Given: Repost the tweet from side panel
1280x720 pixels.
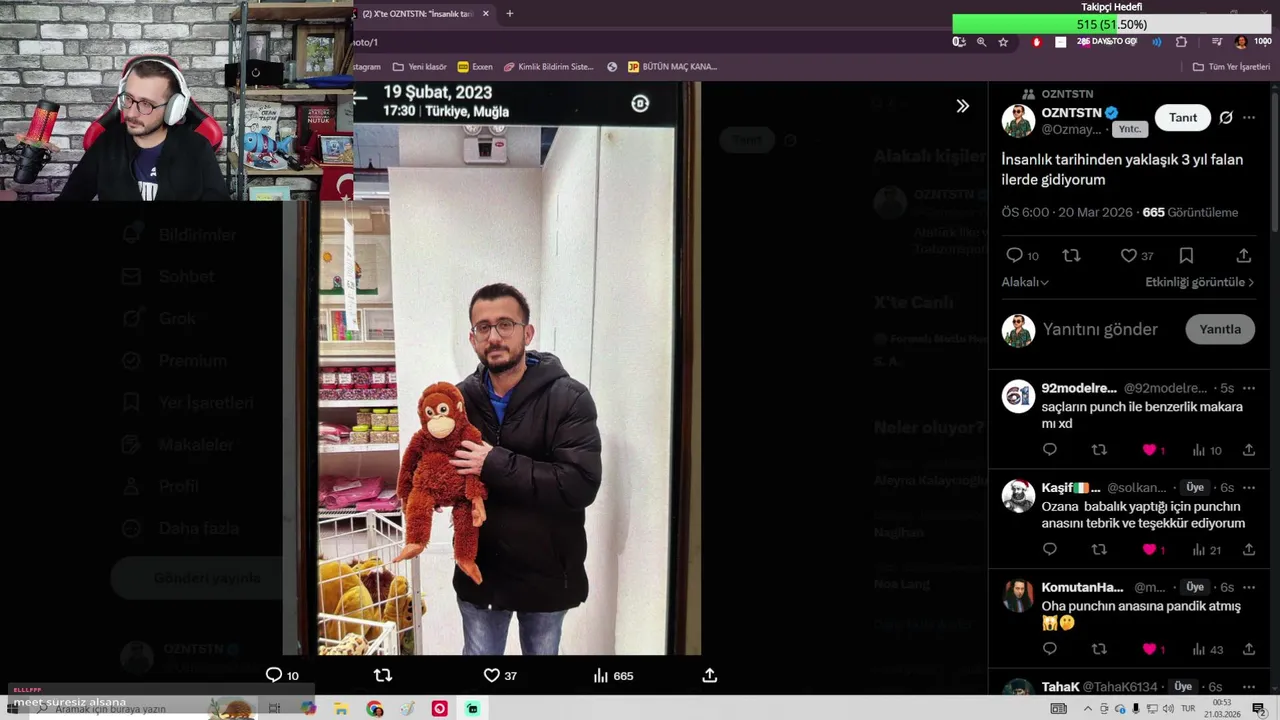Looking at the screenshot, I should (x=1071, y=256).
